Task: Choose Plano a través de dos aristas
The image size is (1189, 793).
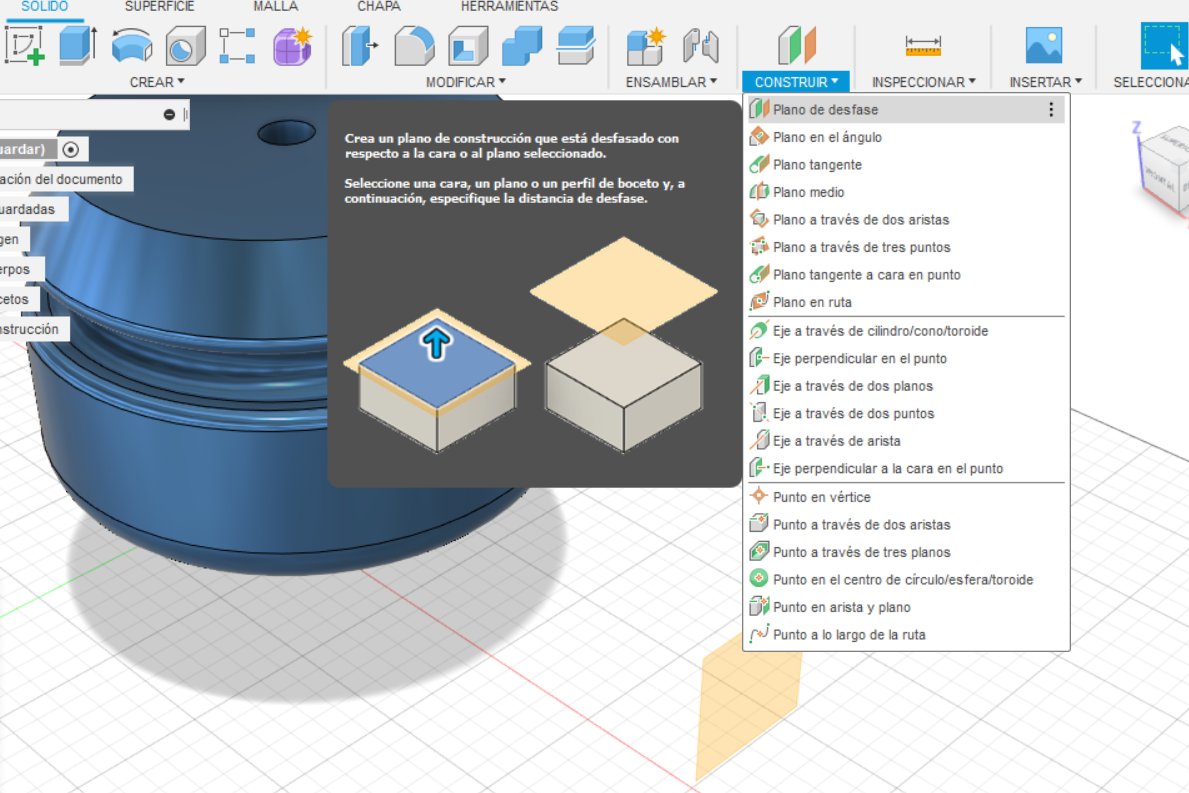Action: point(906,220)
